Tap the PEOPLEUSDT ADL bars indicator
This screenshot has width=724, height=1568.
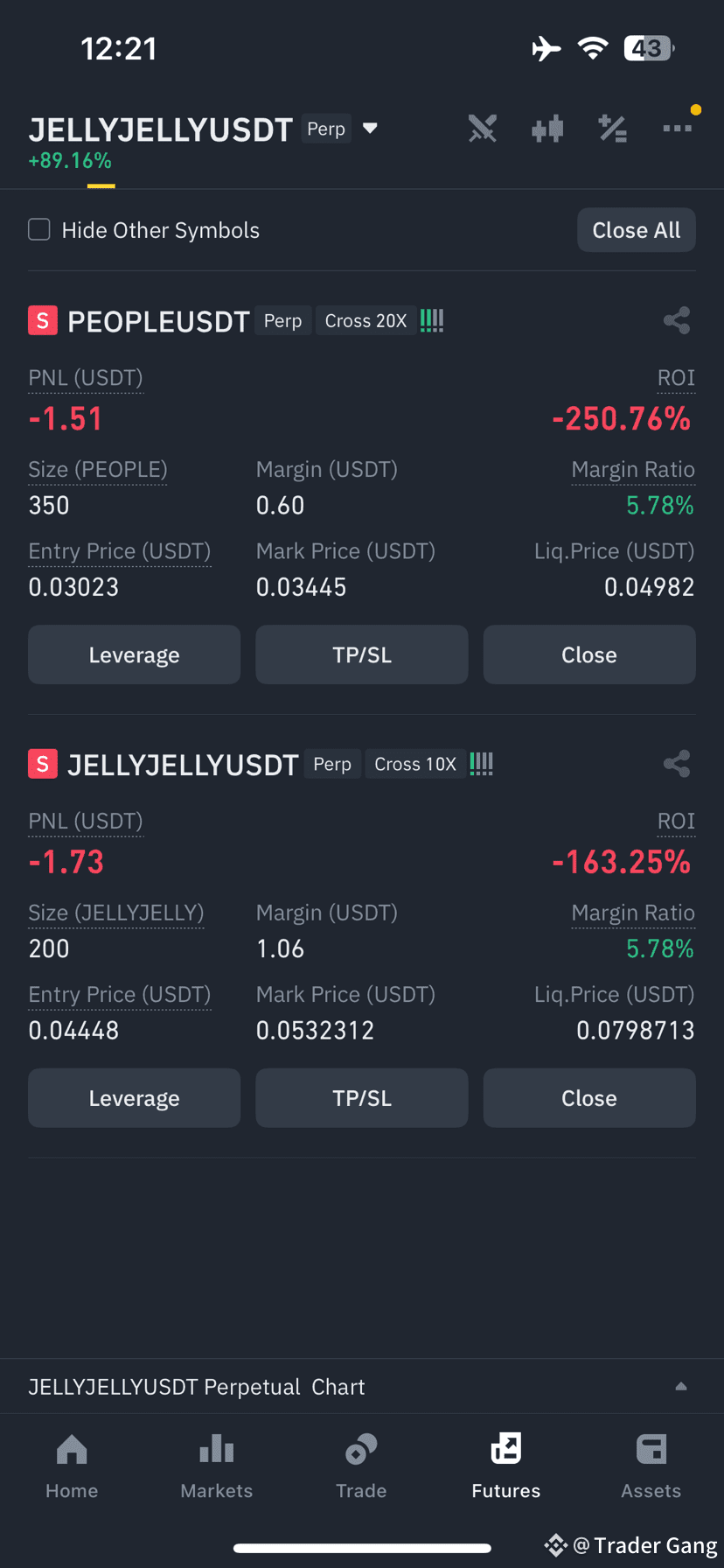[432, 320]
